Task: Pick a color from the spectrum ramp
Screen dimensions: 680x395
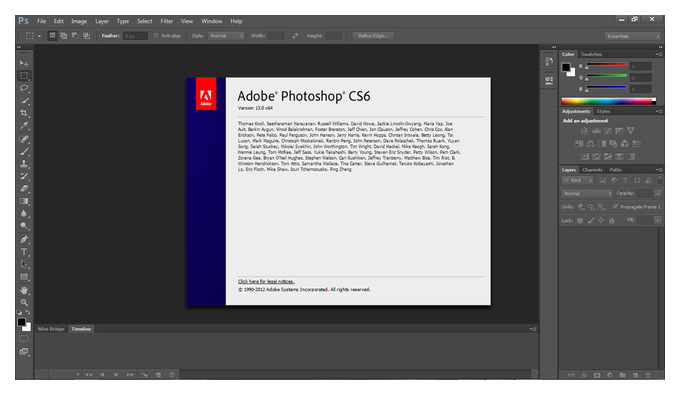Action: 608,101
